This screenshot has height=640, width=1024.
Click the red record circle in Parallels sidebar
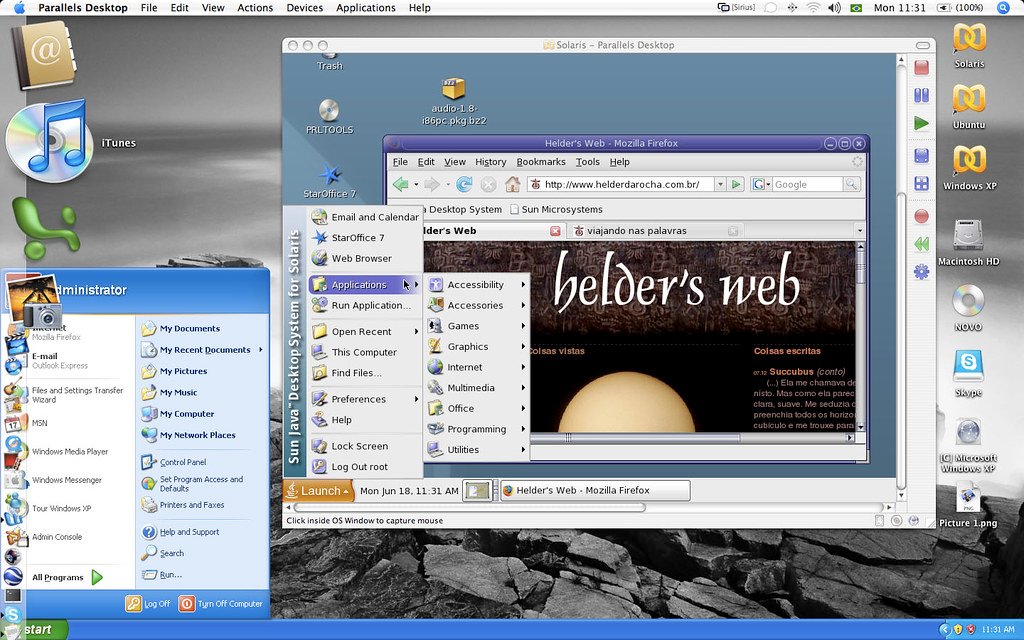pos(921,216)
